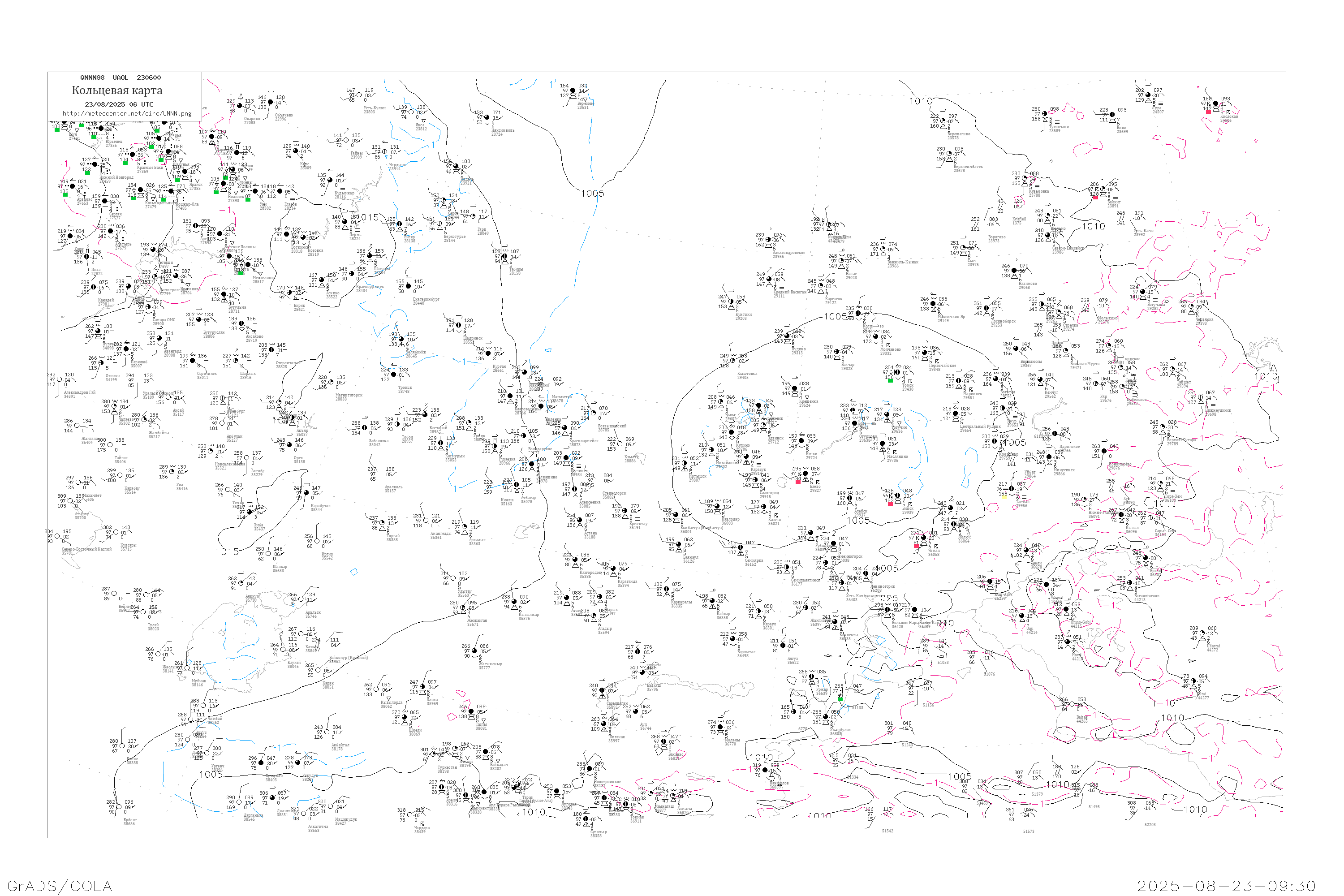Click the Павлодар station circle symbol

click(717, 507)
